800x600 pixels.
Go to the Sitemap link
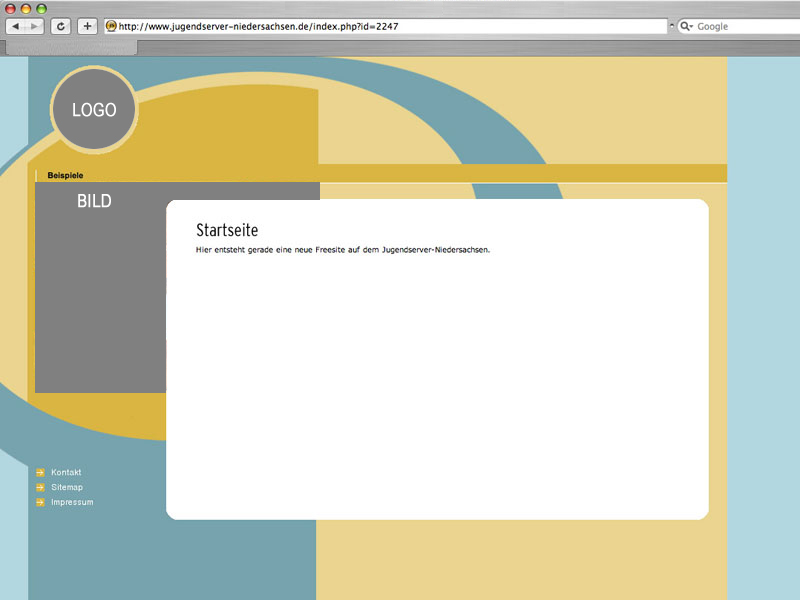pyautogui.click(x=67, y=487)
